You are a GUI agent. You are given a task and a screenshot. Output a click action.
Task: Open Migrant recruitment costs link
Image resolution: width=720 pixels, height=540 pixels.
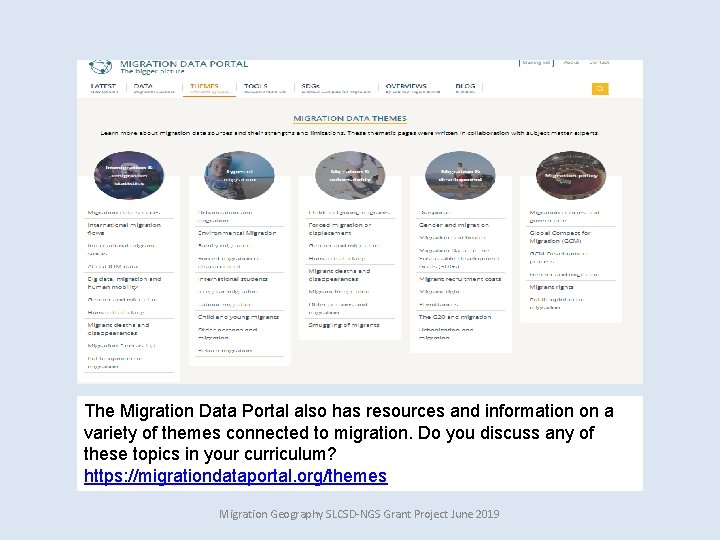tap(460, 279)
